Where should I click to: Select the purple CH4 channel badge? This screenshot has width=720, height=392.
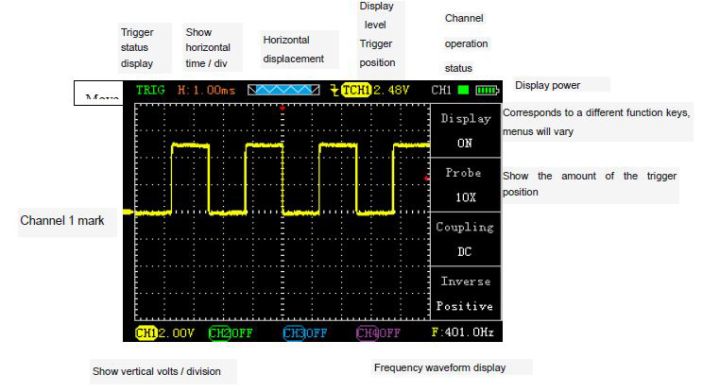click(x=367, y=333)
